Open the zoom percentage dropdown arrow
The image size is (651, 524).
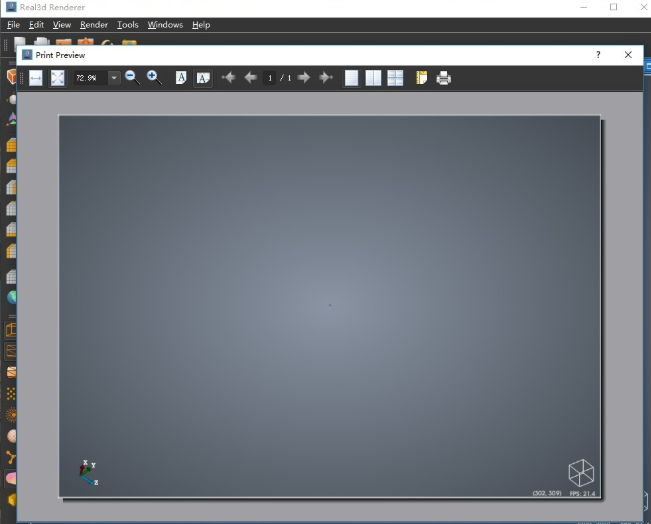click(114, 78)
